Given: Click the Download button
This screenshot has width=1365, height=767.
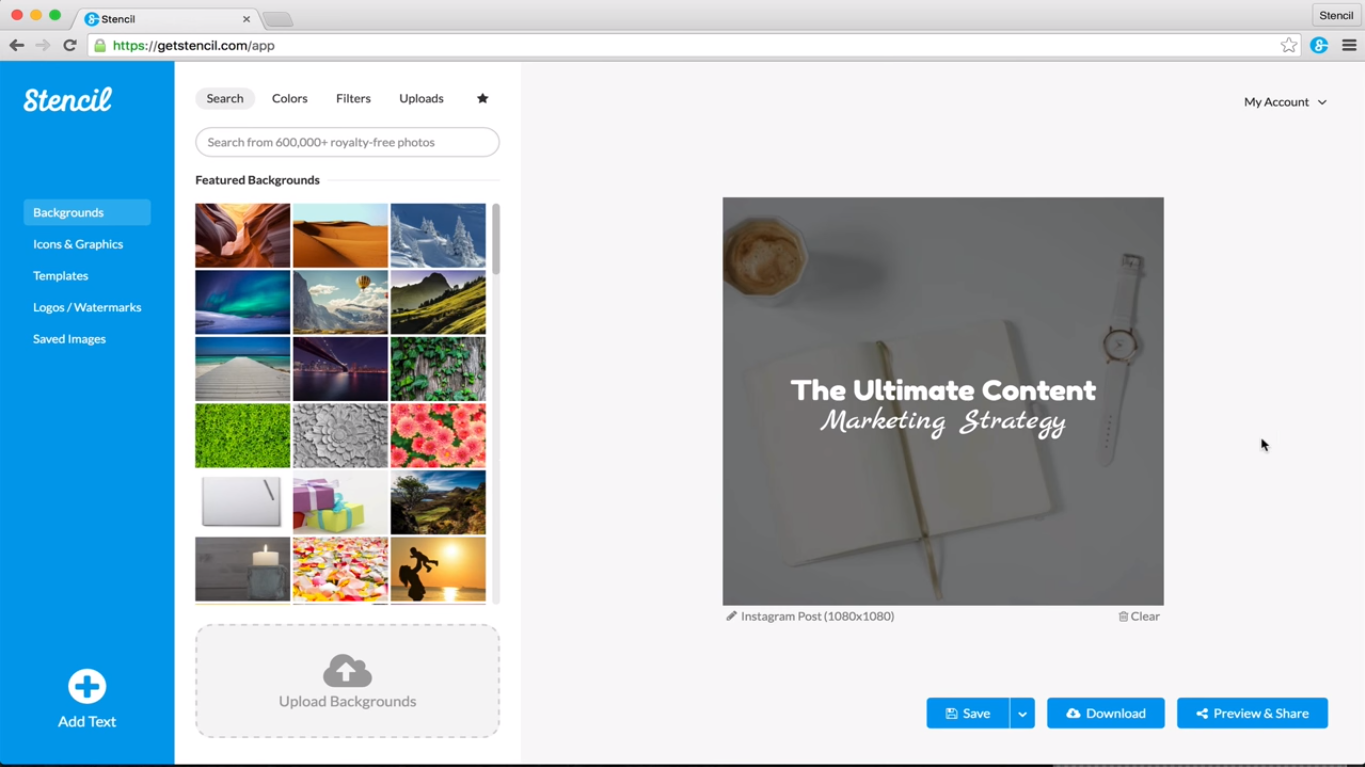Looking at the screenshot, I should 1105,713.
